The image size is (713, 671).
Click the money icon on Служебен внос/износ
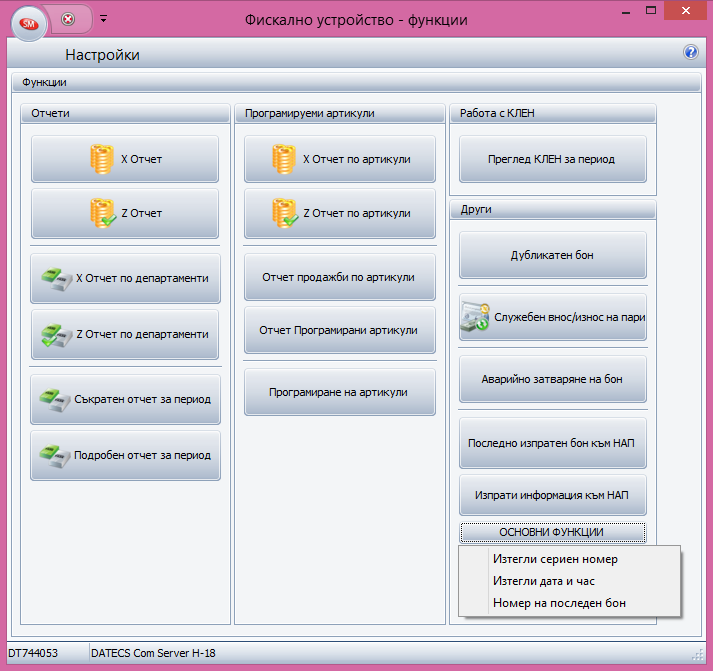(x=475, y=317)
